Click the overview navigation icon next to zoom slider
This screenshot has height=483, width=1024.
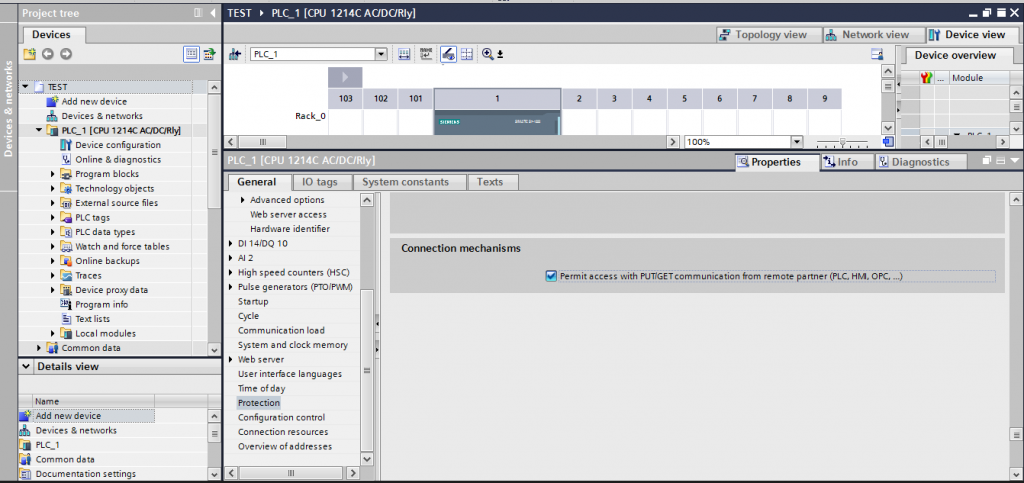tap(888, 142)
